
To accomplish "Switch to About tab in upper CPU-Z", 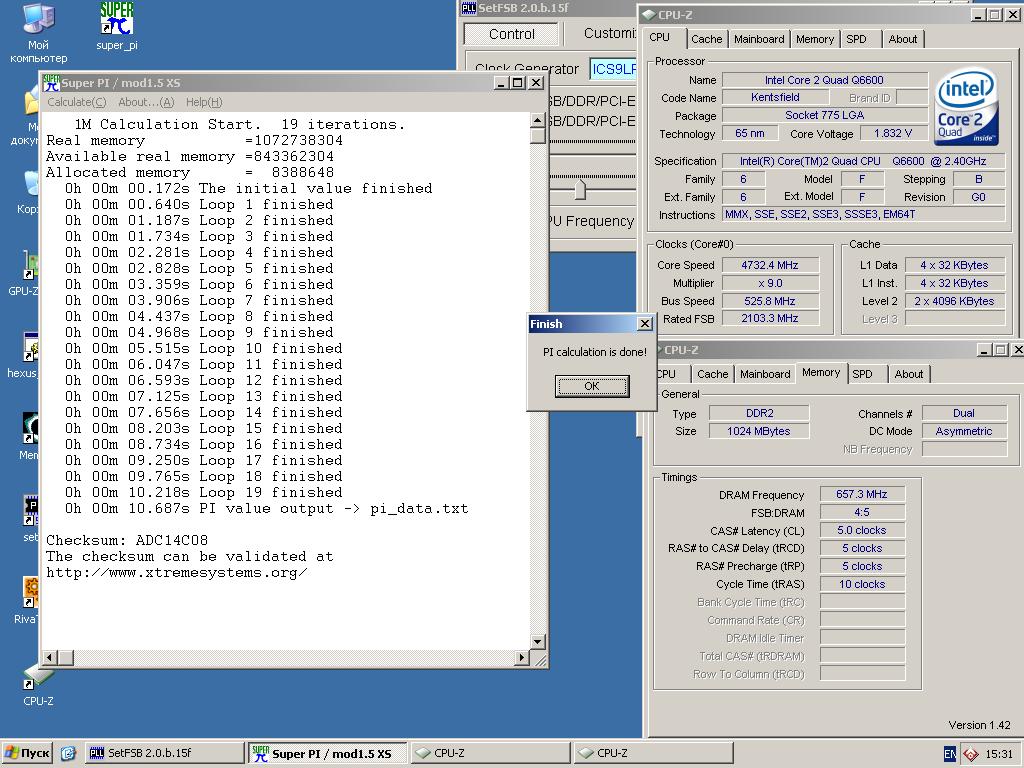I will [903, 39].
